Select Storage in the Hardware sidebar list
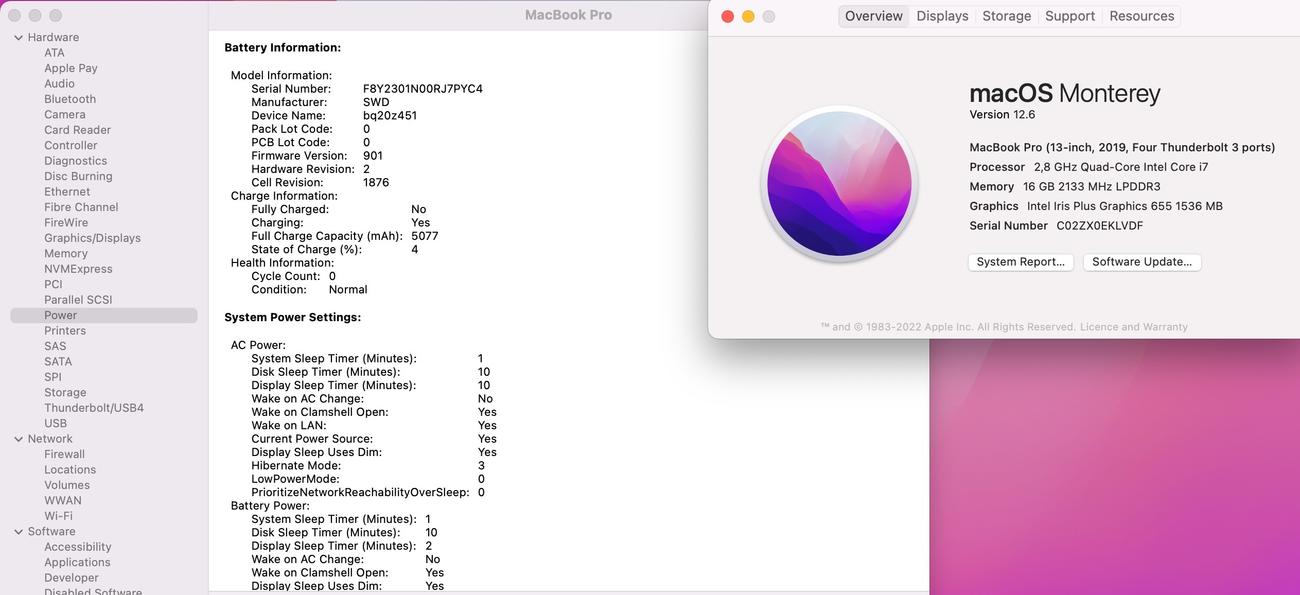The width and height of the screenshot is (1300, 595). [65, 393]
